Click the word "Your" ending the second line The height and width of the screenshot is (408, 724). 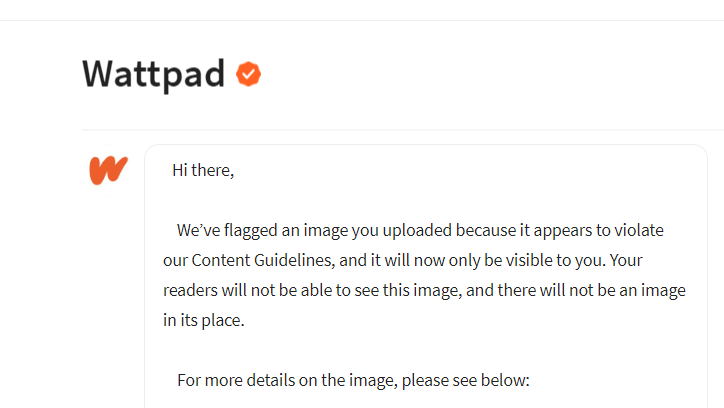coord(626,260)
